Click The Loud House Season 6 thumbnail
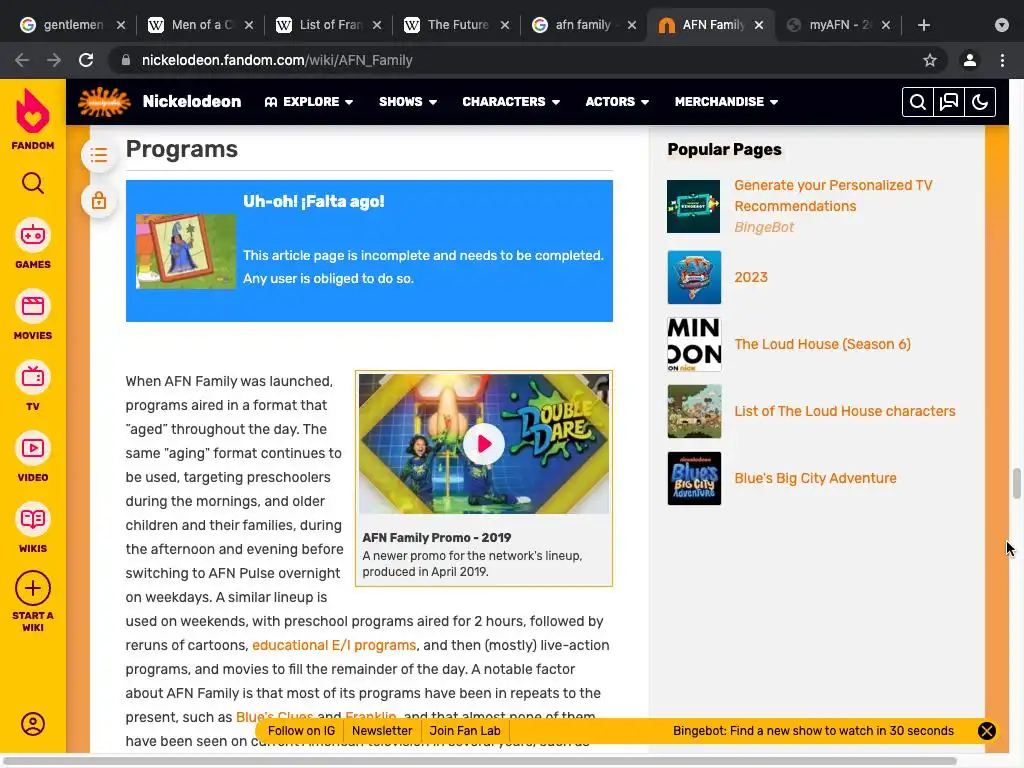Image resolution: width=1024 pixels, height=768 pixels. point(694,344)
